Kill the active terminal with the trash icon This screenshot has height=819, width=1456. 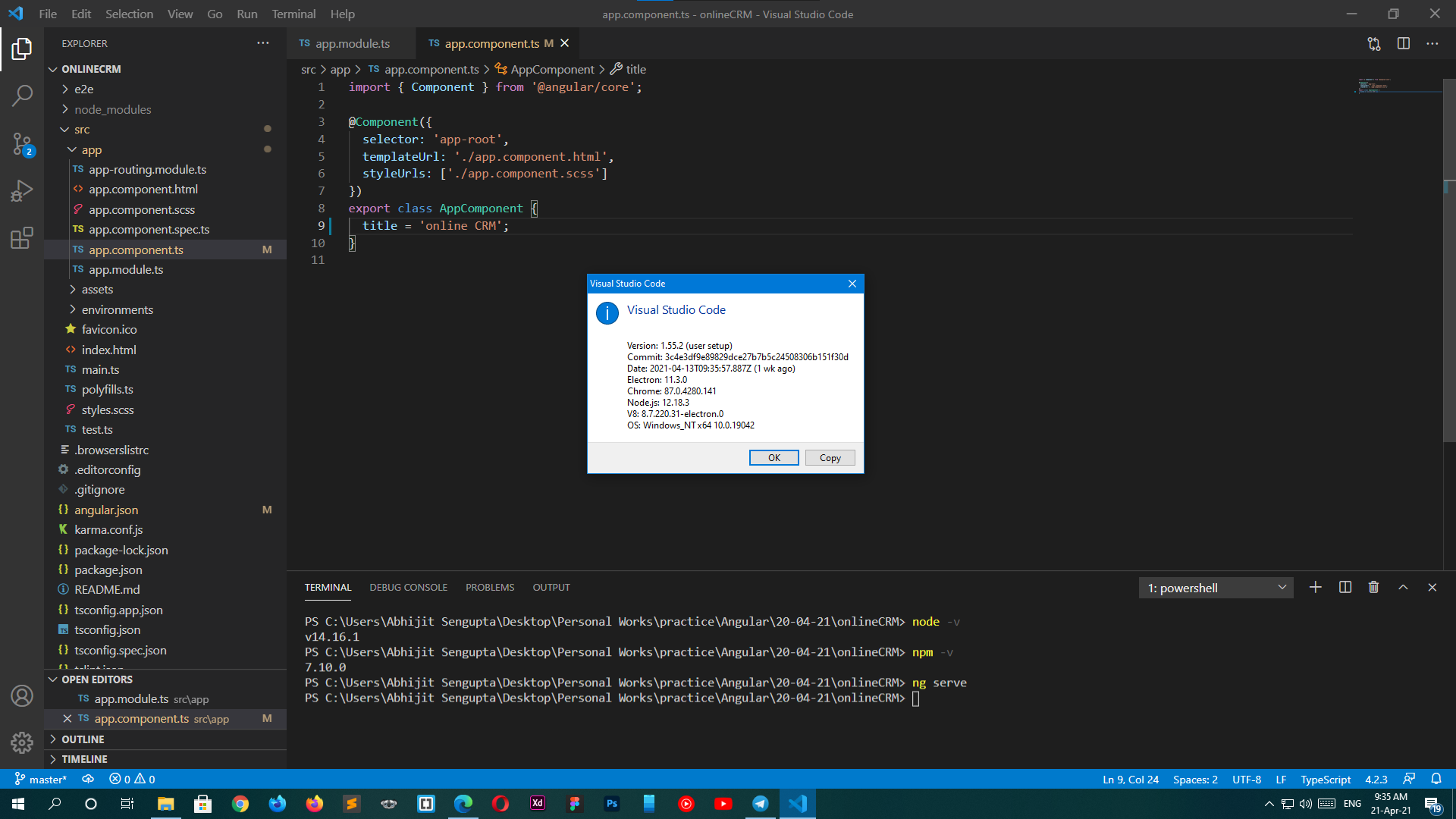coord(1373,587)
